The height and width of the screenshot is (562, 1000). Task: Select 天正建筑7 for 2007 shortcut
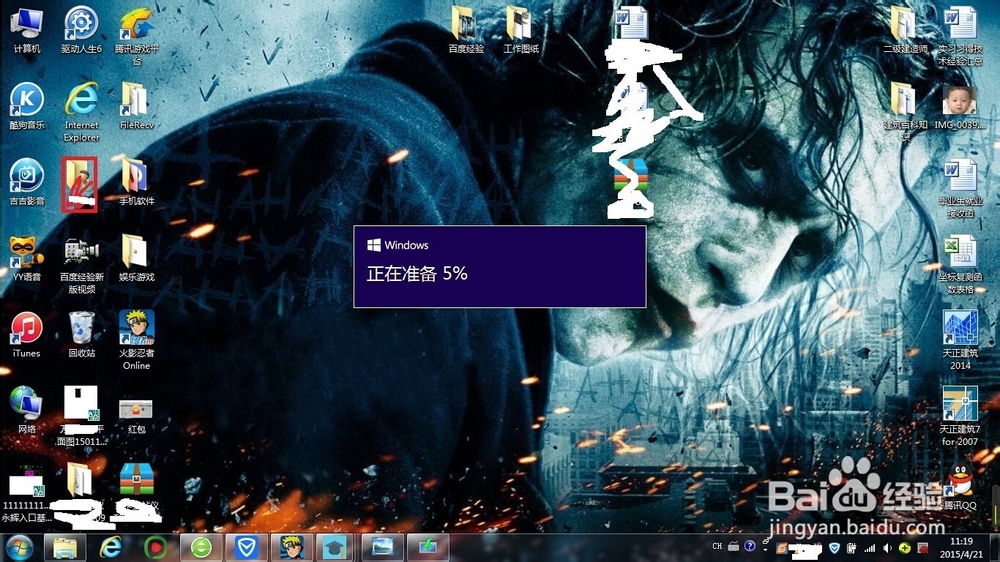click(960, 416)
